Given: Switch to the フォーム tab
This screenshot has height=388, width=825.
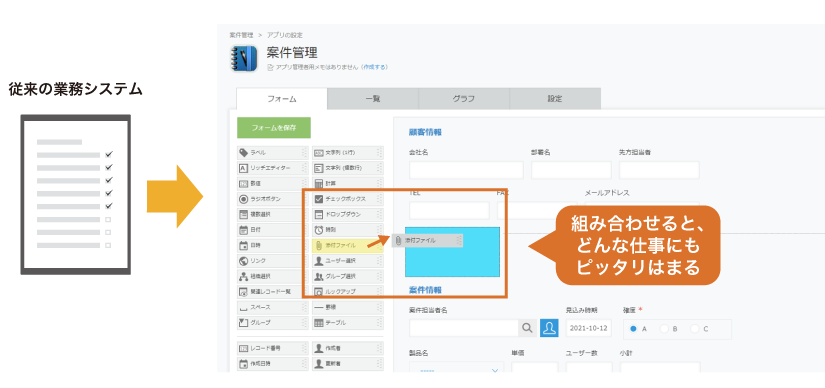Looking at the screenshot, I should pyautogui.click(x=282, y=98).
